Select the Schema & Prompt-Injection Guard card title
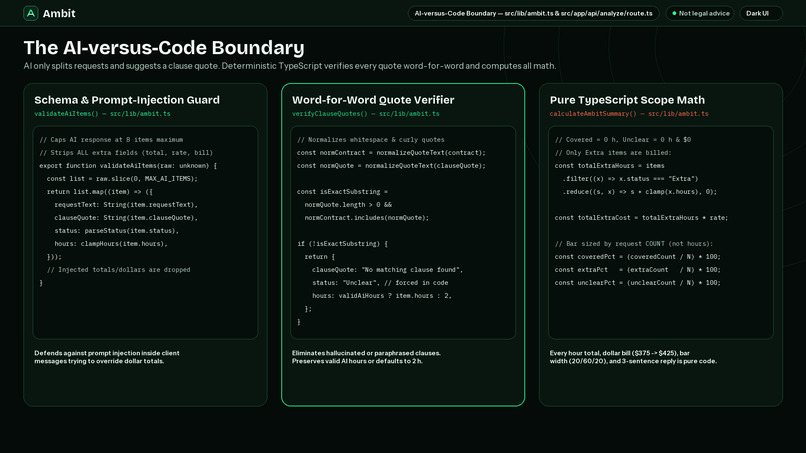The height and width of the screenshot is (453, 806). pyautogui.click(x=127, y=100)
